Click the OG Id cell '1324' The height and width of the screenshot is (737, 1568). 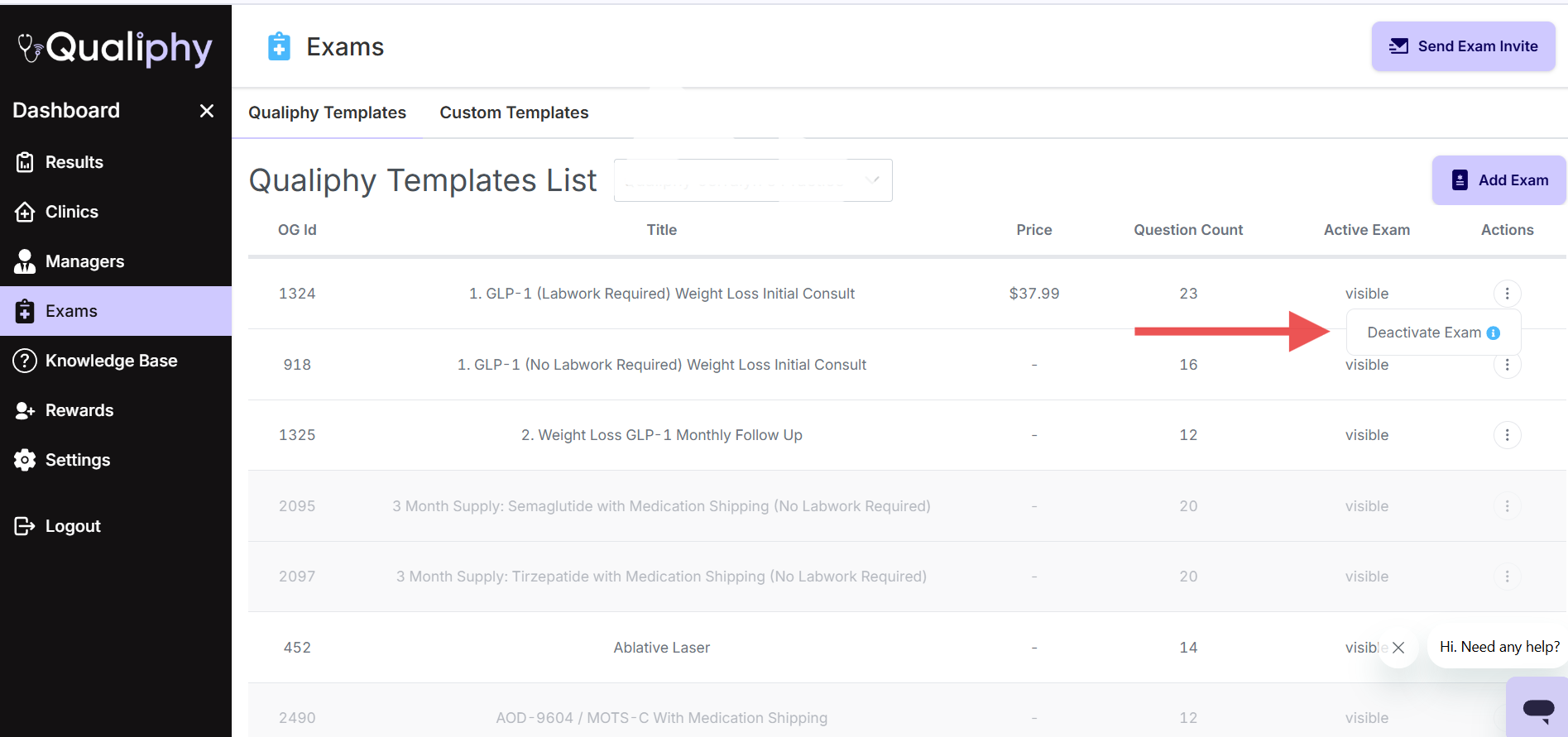[297, 294]
